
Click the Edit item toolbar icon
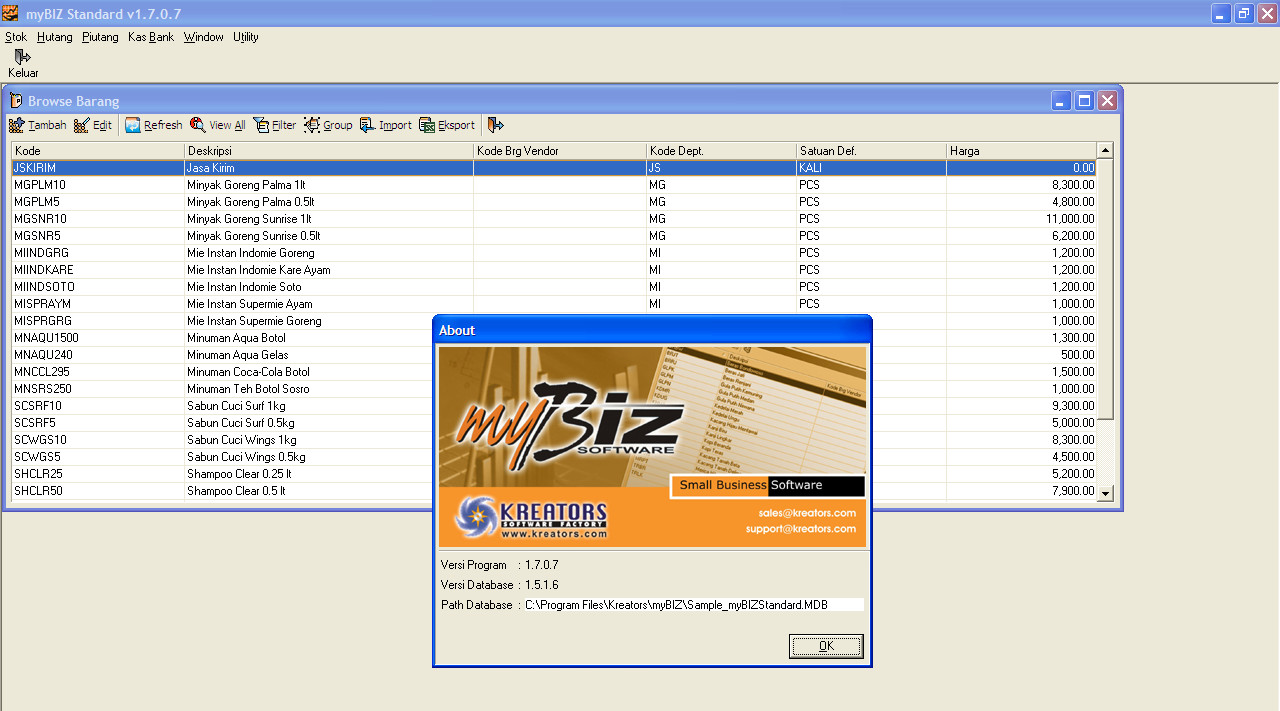click(82, 125)
